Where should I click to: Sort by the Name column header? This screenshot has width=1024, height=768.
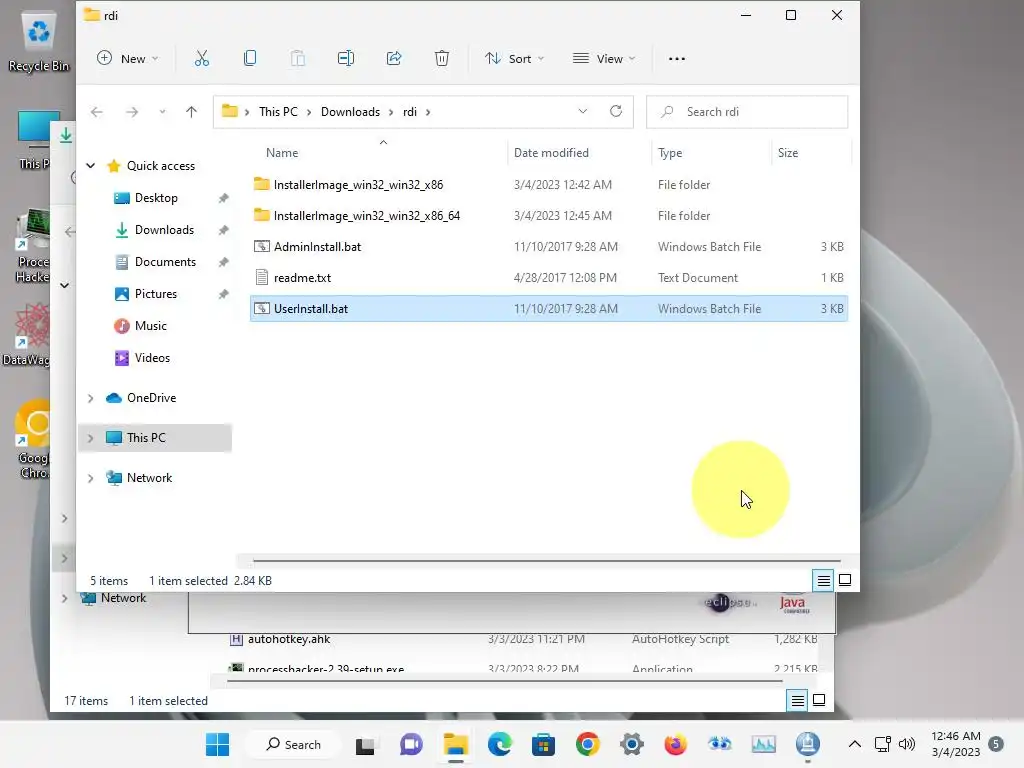tap(282, 153)
